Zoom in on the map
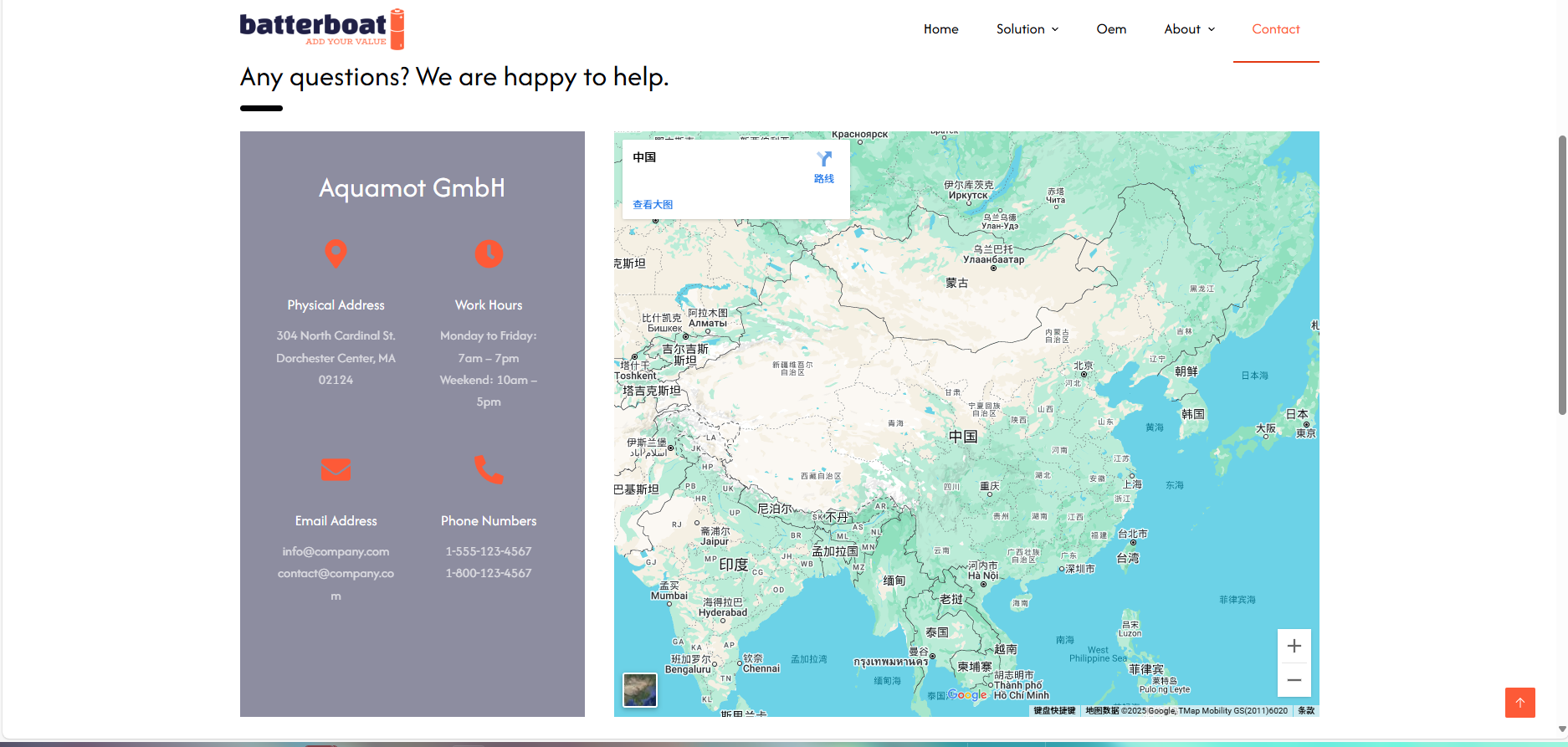The height and width of the screenshot is (747, 1568). 1294,646
